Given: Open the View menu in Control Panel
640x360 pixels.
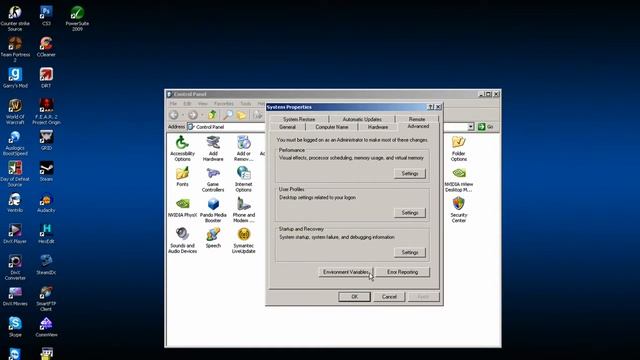Looking at the screenshot, I should pos(203,104).
